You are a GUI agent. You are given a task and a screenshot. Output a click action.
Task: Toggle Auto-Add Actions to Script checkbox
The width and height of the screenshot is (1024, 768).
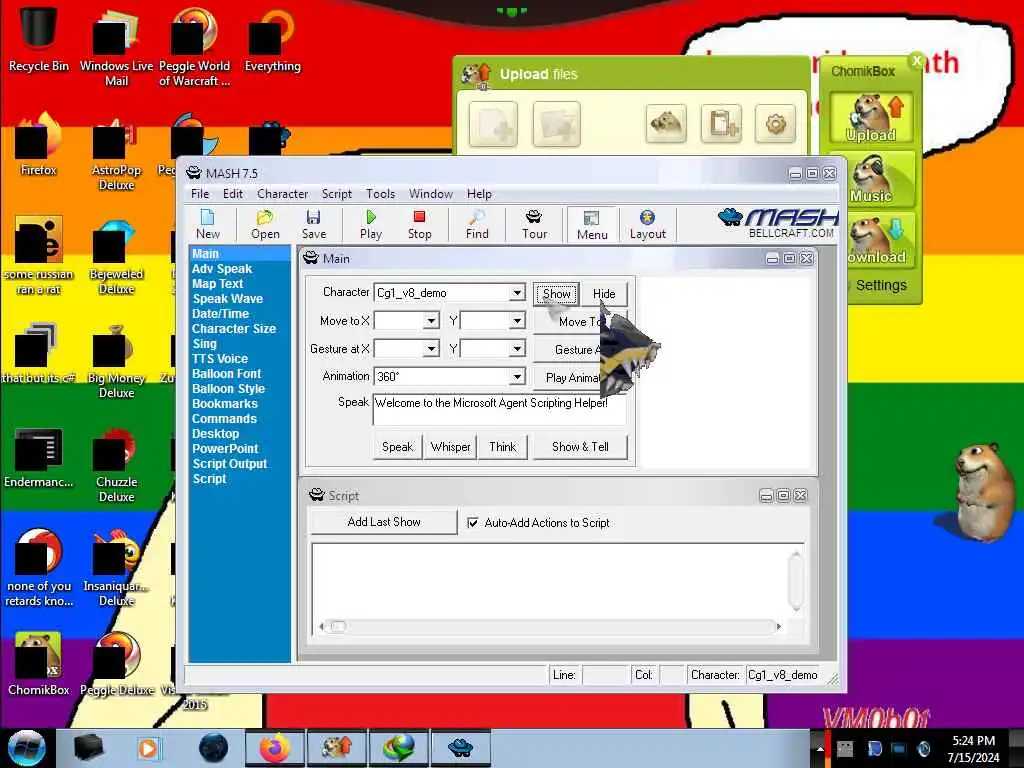[472, 522]
